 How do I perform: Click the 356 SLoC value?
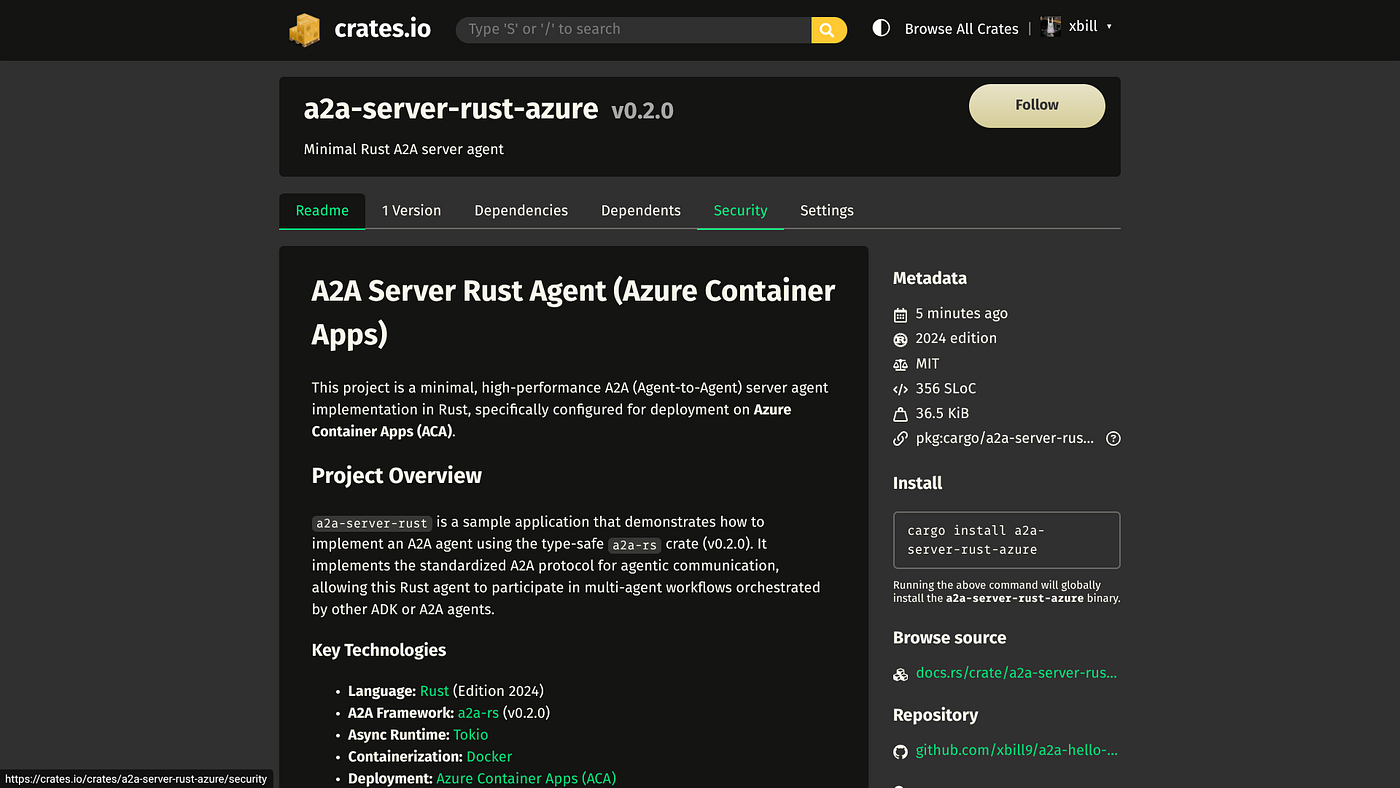point(946,389)
